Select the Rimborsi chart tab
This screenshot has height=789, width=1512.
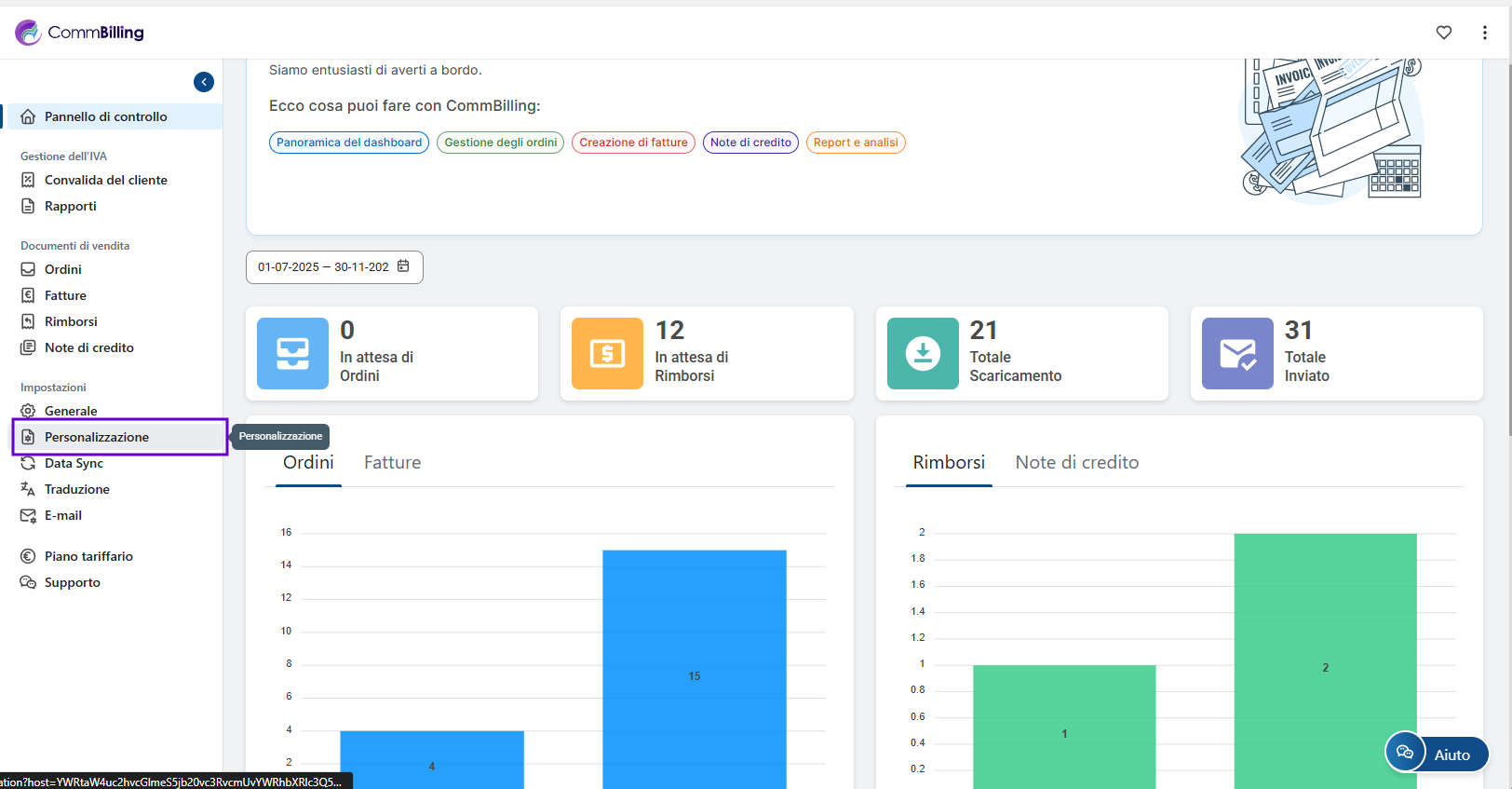pos(948,463)
